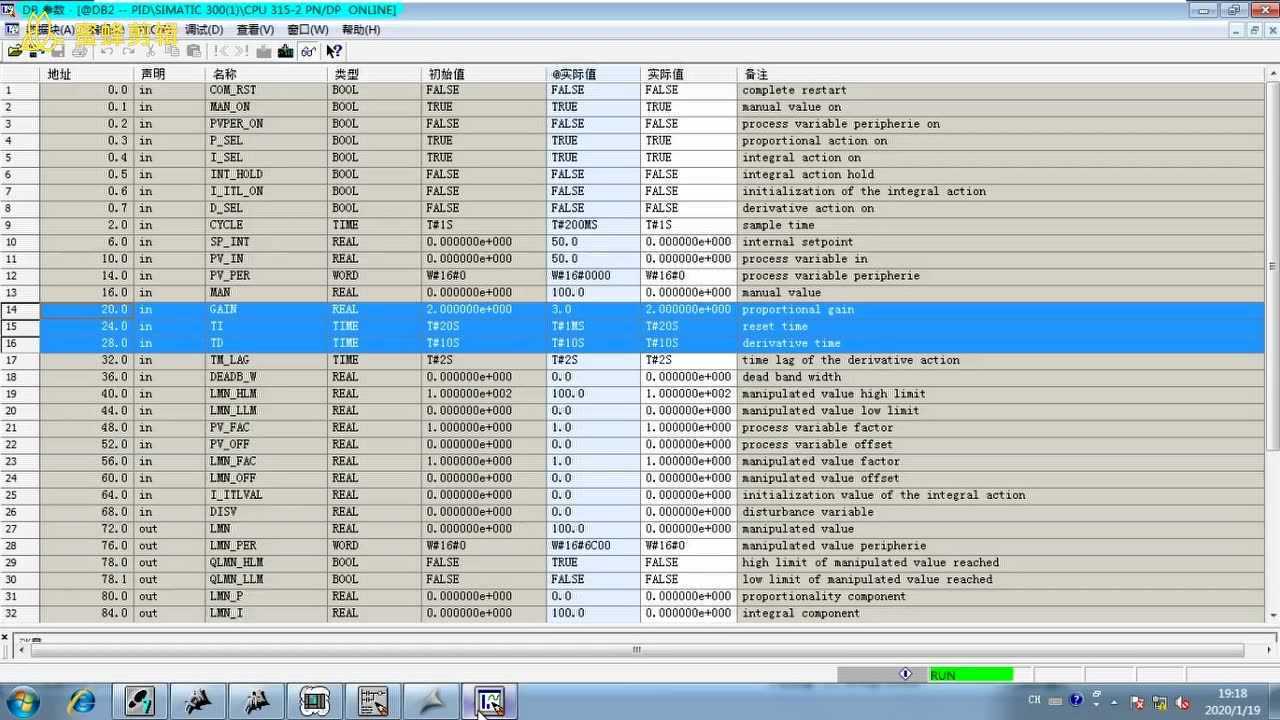The width and height of the screenshot is (1280, 720).
Task: Click the scroll up arrow of vertical scrollbar
Action: pyautogui.click(x=1272, y=73)
